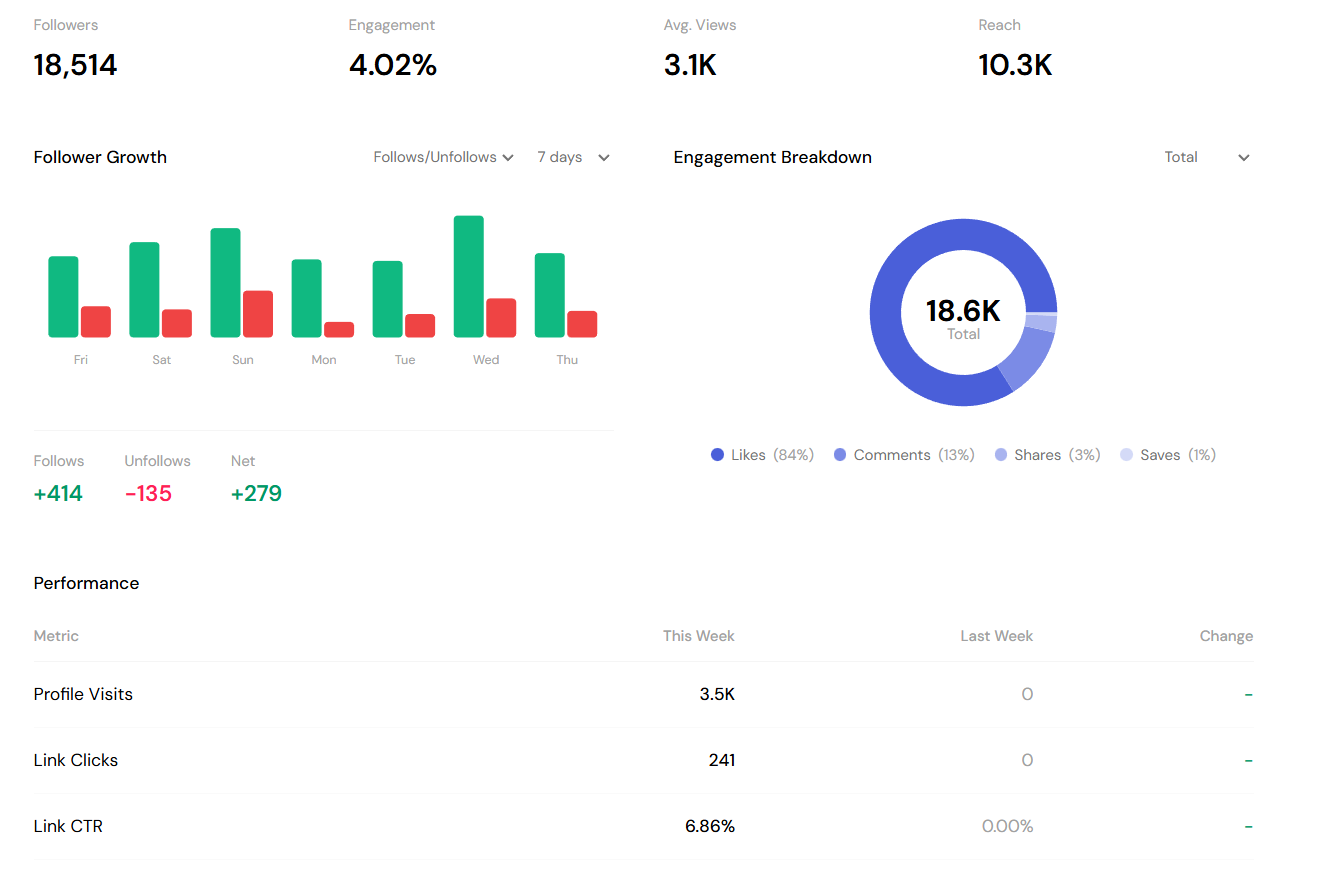This screenshot has width=1320, height=881.
Task: Select the Likes legend dot
Action: tap(717, 454)
